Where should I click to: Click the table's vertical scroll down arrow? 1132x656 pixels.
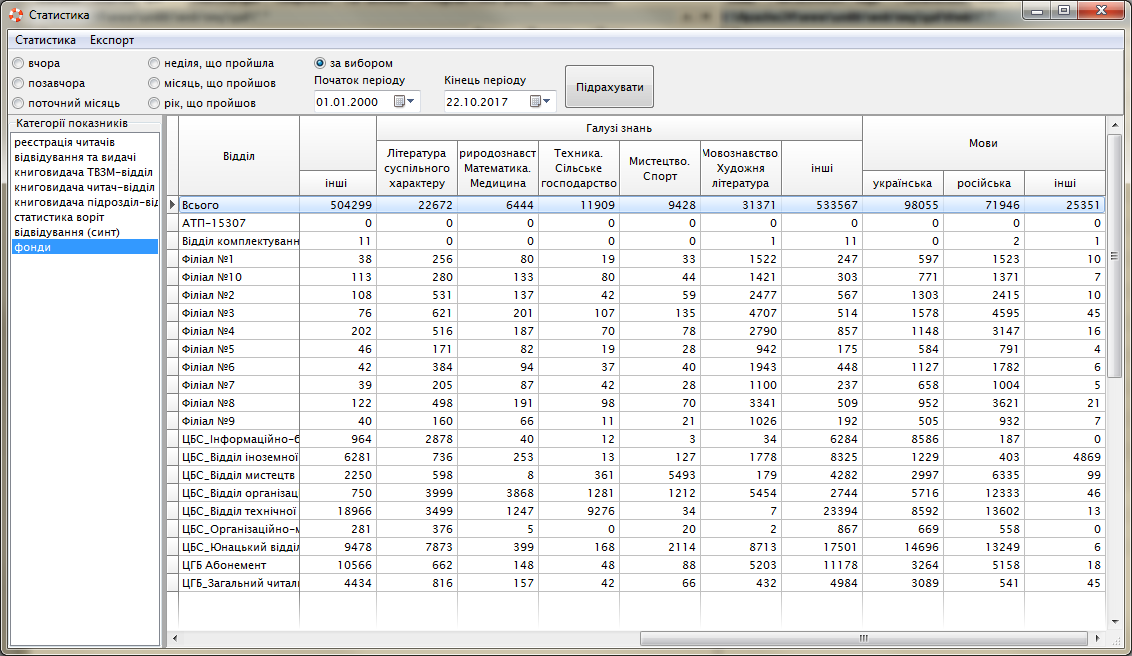(x=1114, y=622)
